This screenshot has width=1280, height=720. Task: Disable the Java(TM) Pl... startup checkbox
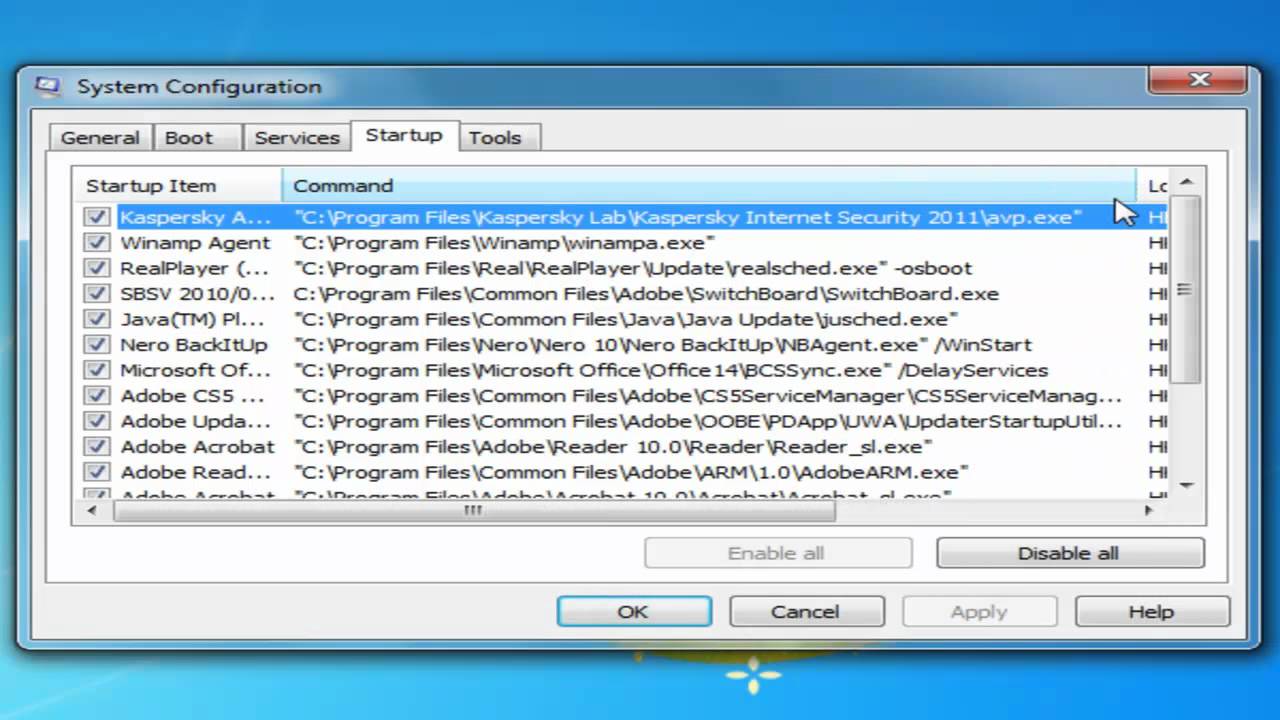97,319
